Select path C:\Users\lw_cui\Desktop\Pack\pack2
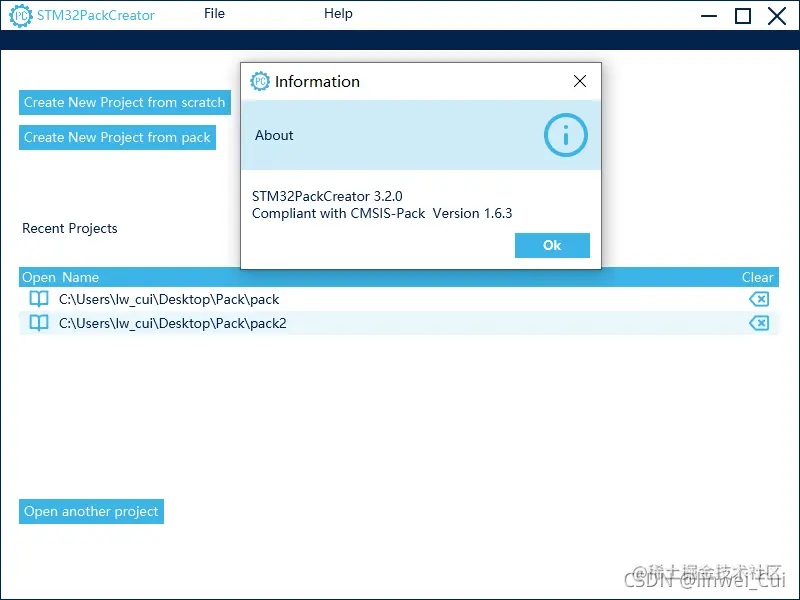800x600 pixels. (x=172, y=323)
